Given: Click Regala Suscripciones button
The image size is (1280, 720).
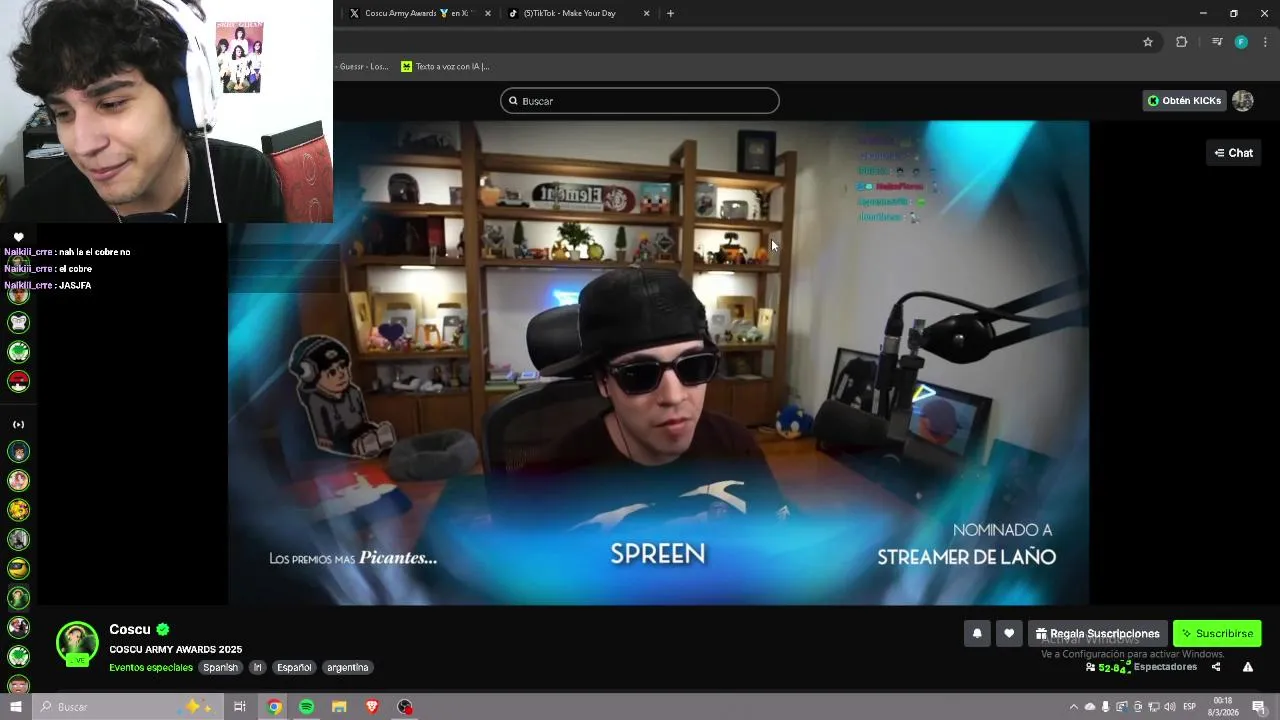Looking at the screenshot, I should click(1098, 633).
